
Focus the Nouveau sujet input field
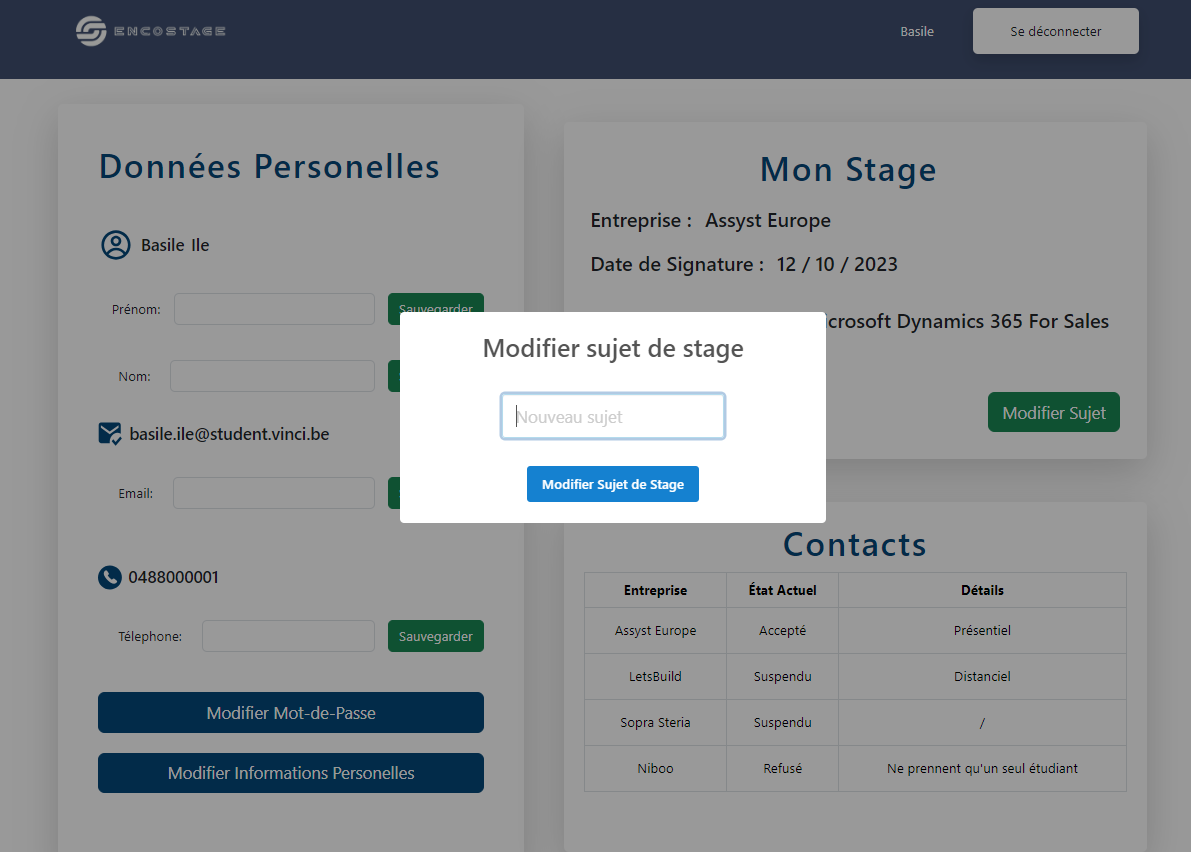(x=612, y=416)
